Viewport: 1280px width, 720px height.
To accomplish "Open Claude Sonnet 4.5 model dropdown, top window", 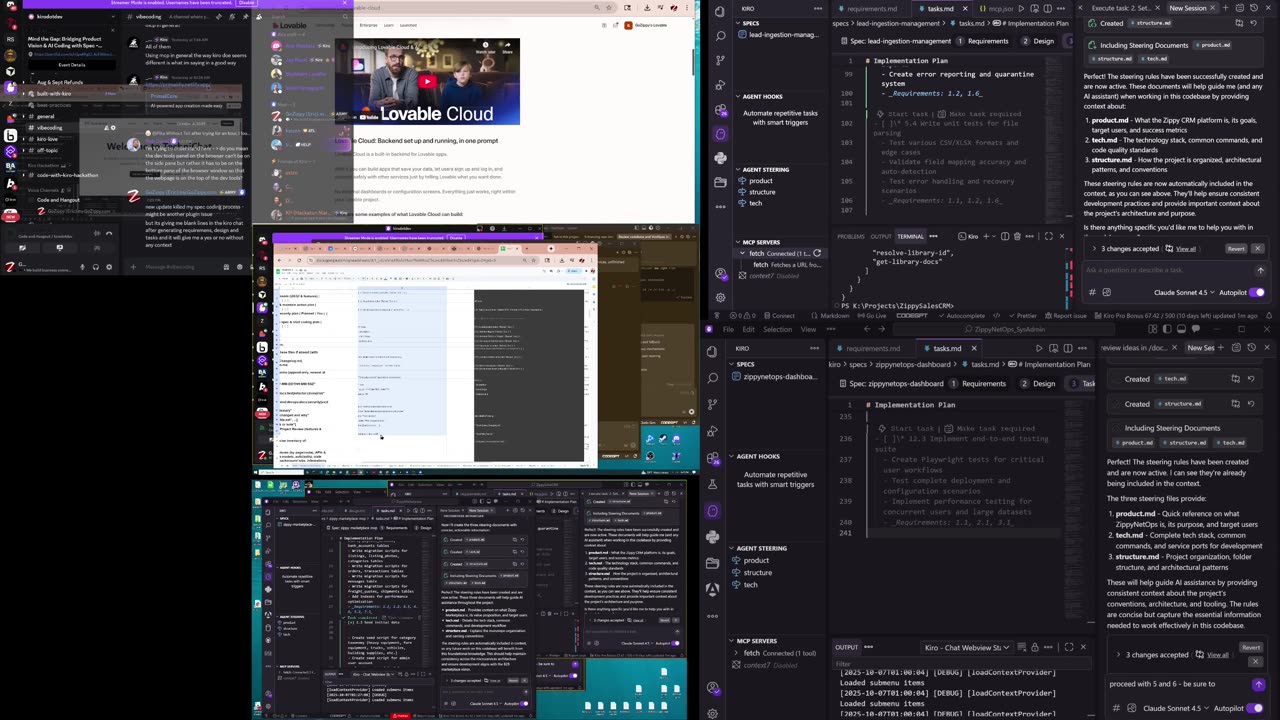I will (1184, 292).
